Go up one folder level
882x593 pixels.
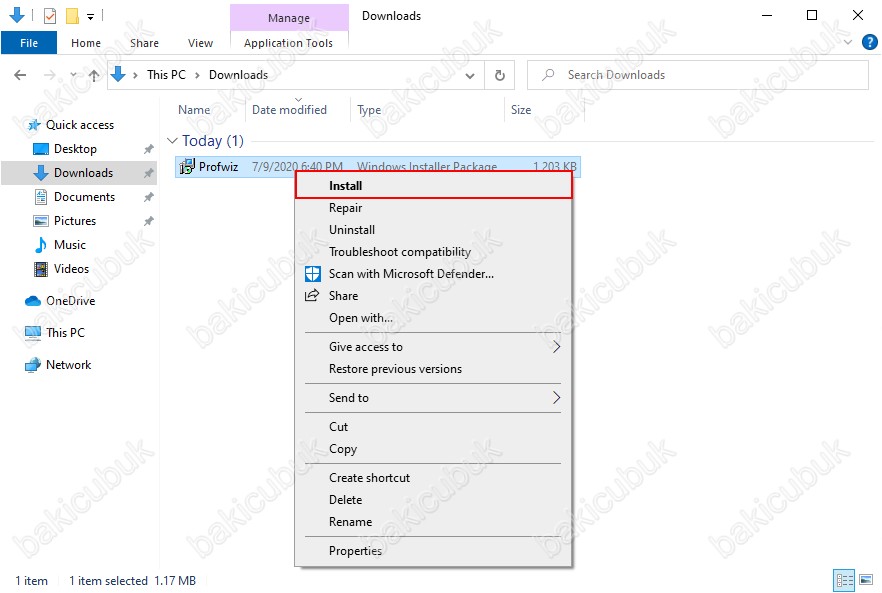coord(94,75)
